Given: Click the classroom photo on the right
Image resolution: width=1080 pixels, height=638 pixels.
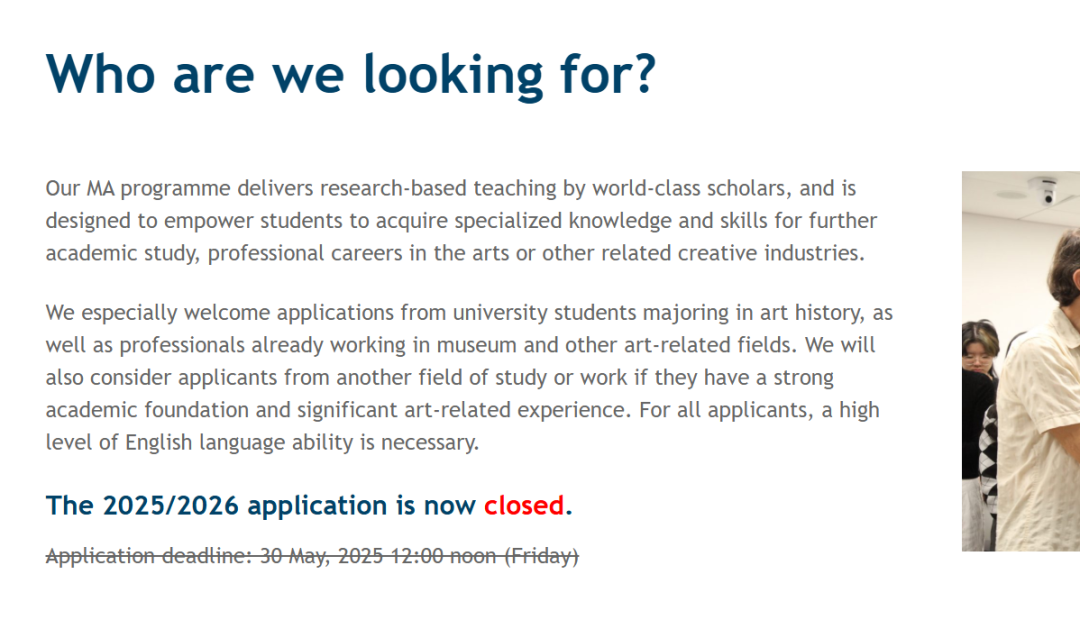Looking at the screenshot, I should pos(1021,361).
